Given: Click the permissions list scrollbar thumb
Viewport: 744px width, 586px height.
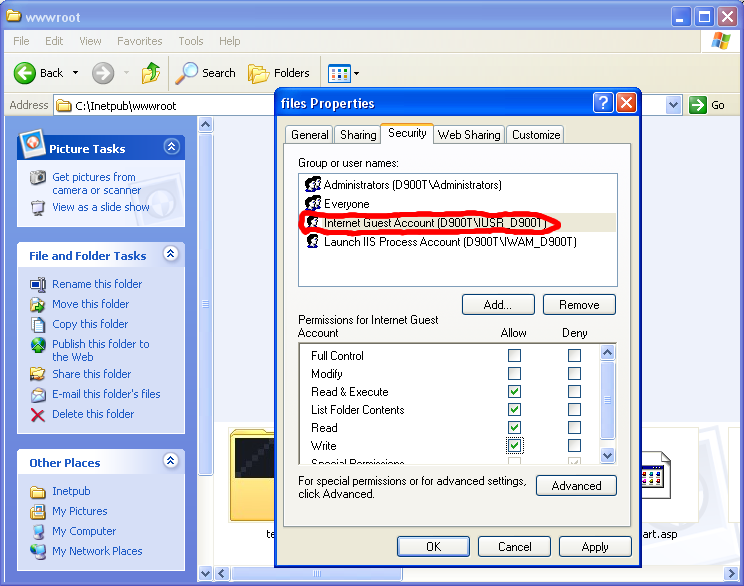Looking at the screenshot, I should [x=607, y=400].
